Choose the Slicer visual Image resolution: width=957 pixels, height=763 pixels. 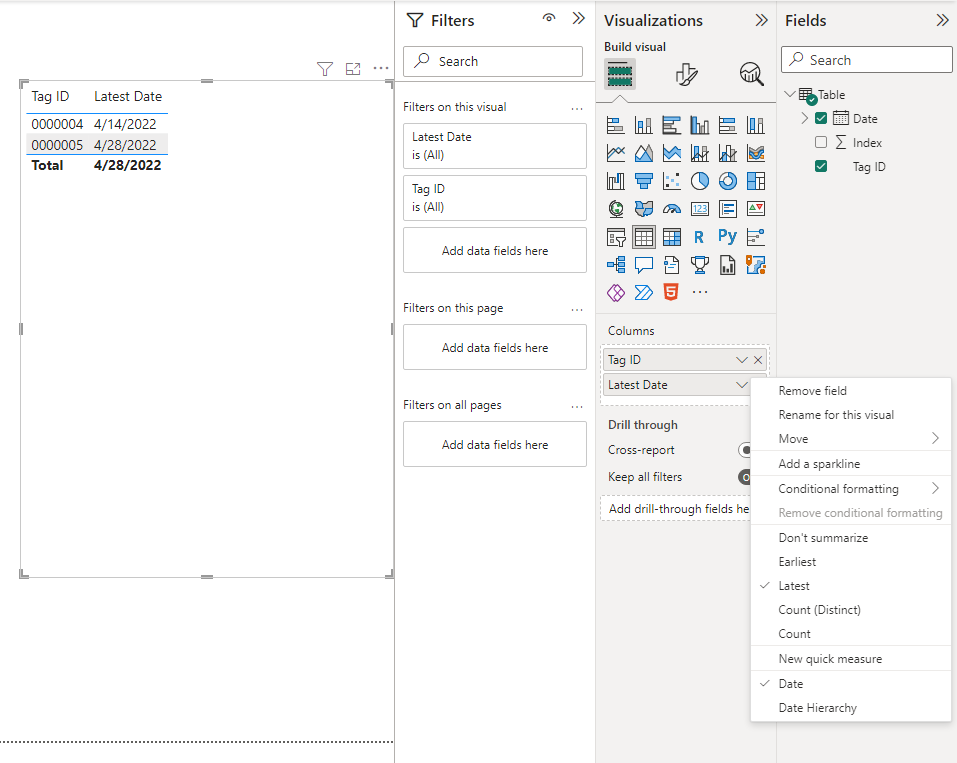pyautogui.click(x=615, y=237)
